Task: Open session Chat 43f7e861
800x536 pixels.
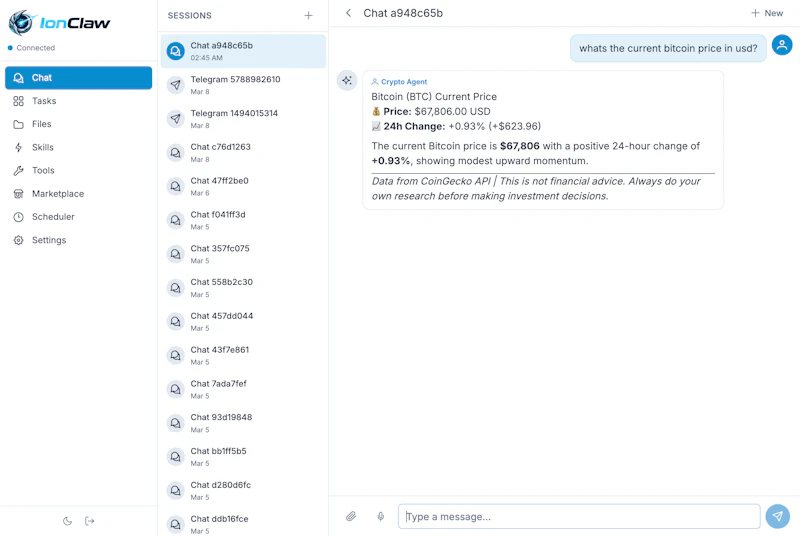Action: click(243, 355)
